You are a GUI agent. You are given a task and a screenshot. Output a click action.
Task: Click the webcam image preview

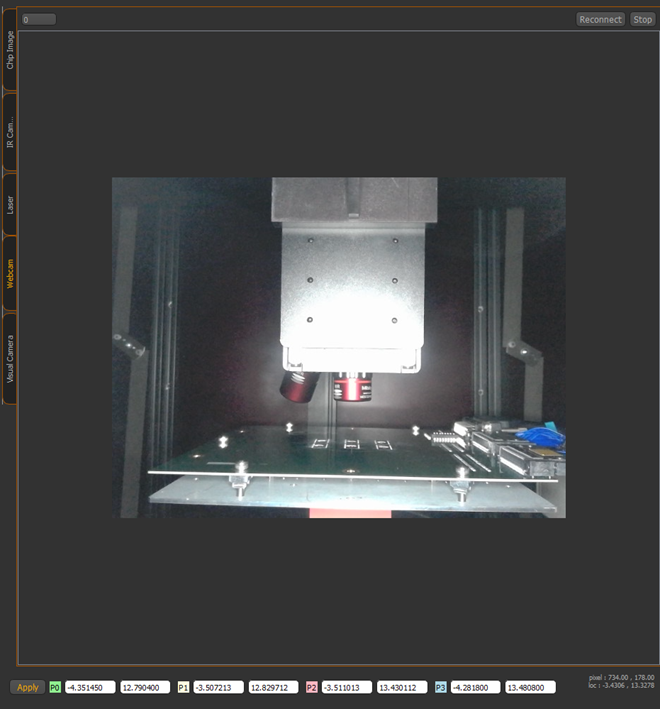pos(339,347)
